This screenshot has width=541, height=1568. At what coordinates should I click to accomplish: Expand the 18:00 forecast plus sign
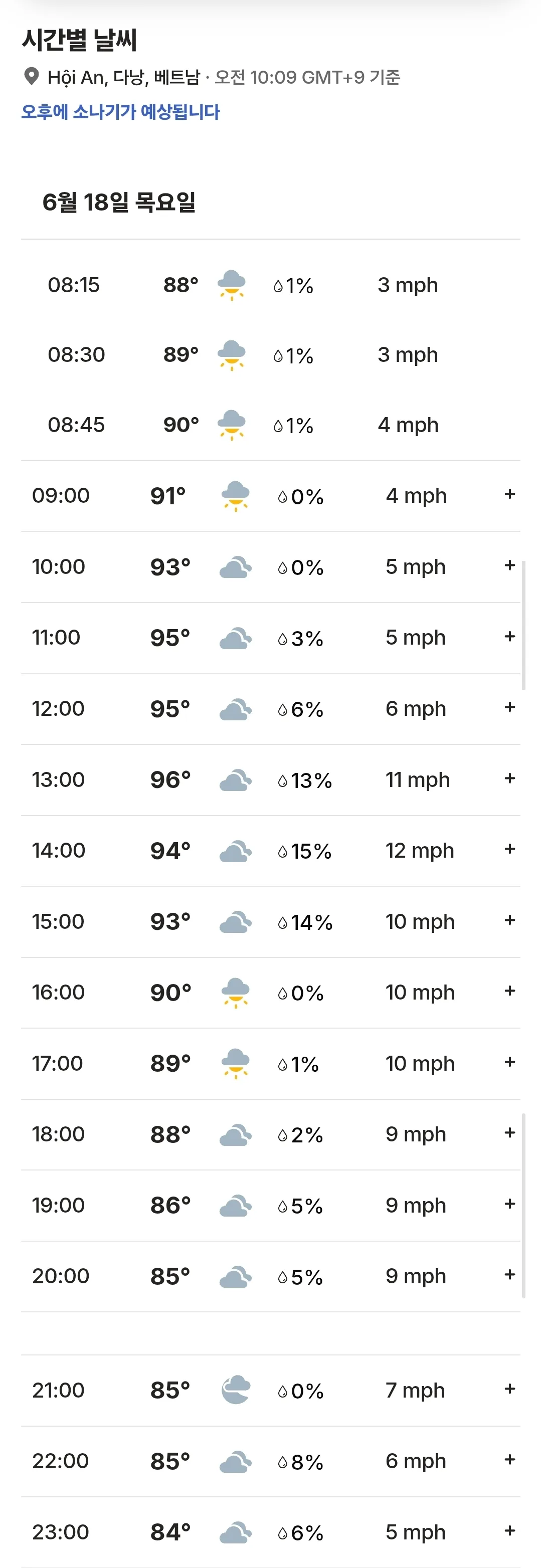[x=510, y=1133]
